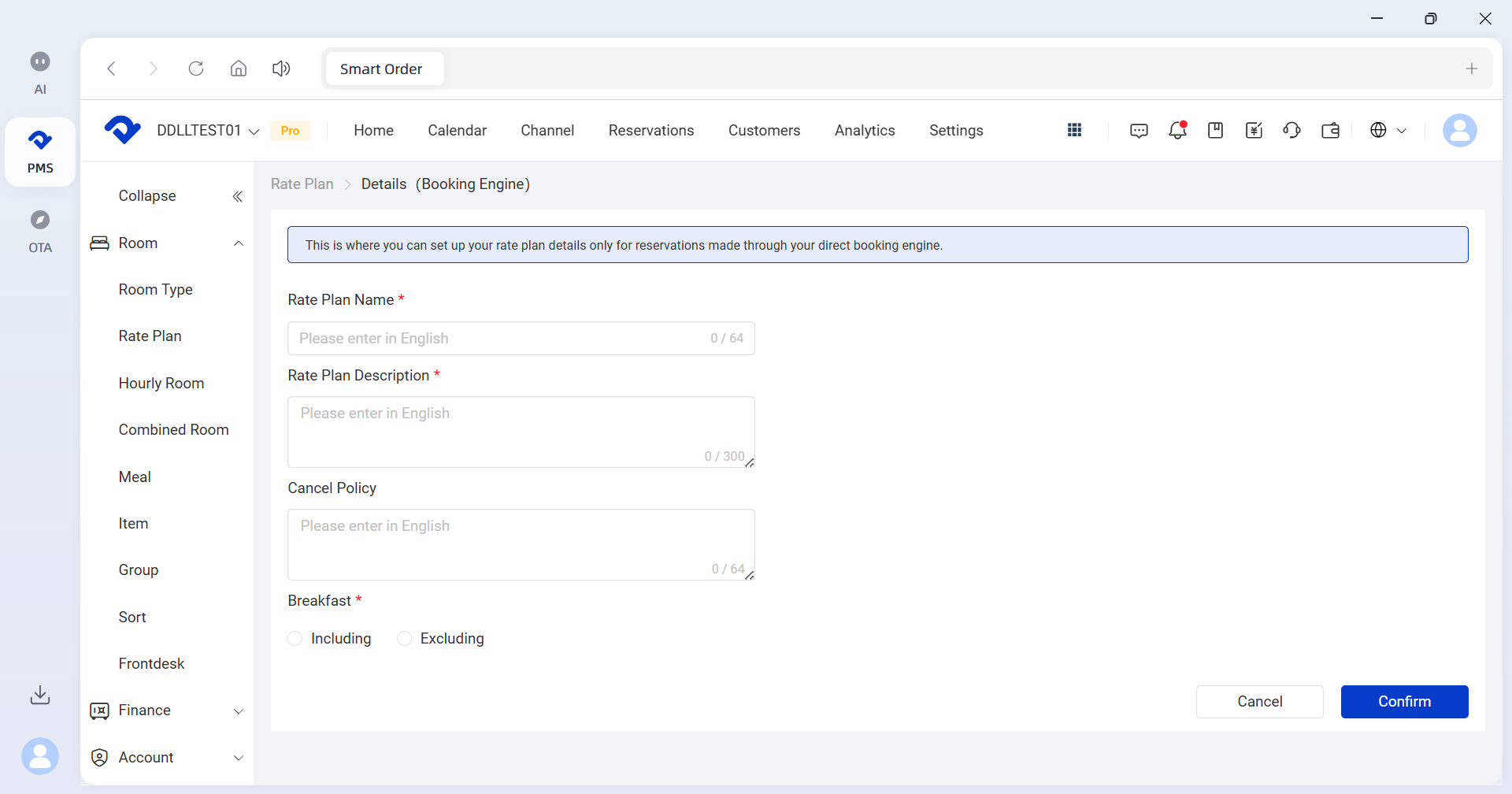Expand the Finance sidebar section
This screenshot has width=1512, height=794.
(x=239, y=711)
